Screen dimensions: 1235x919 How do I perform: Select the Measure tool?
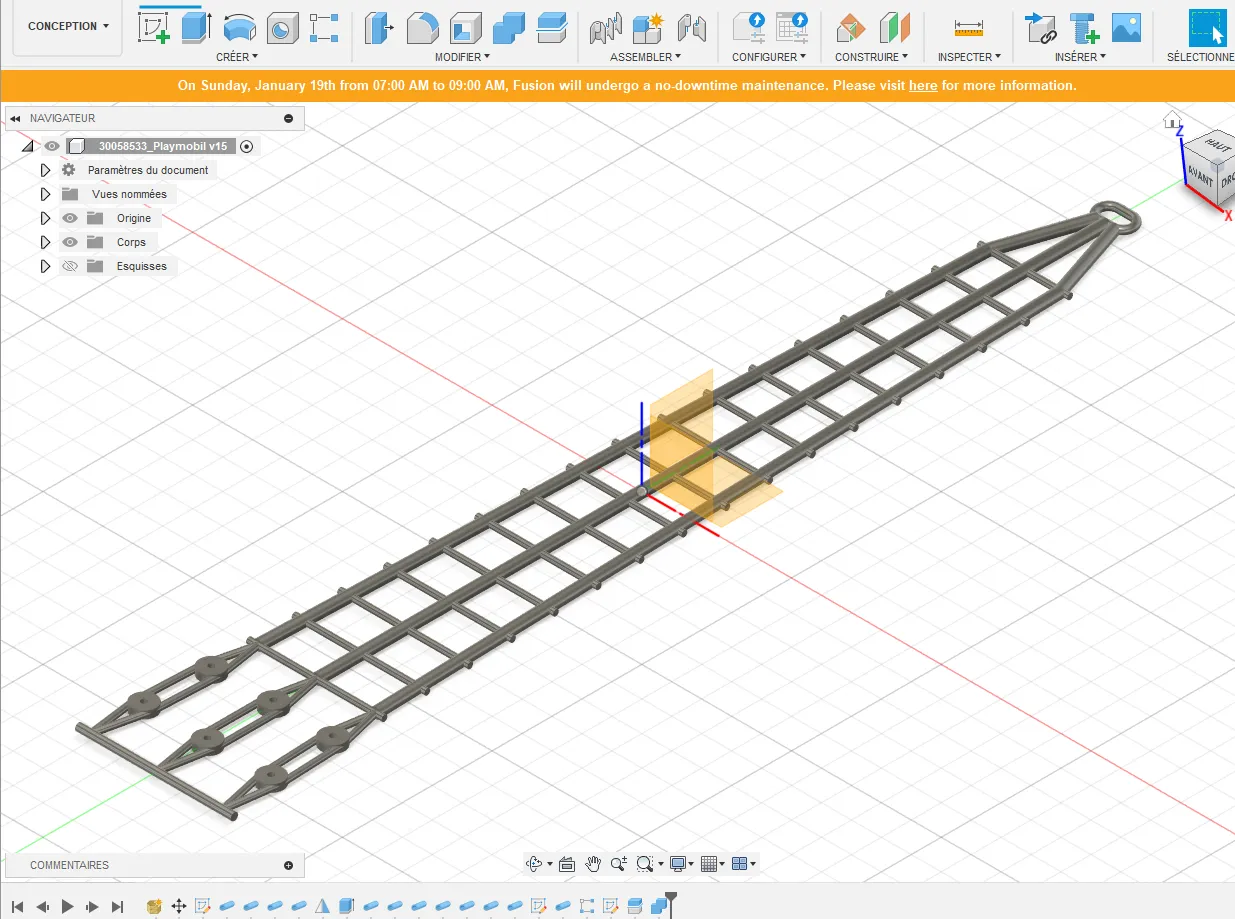pos(968,27)
